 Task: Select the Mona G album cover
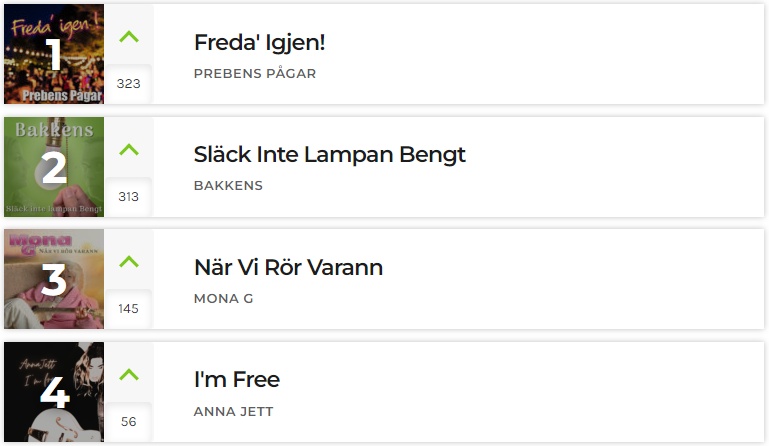pos(54,279)
